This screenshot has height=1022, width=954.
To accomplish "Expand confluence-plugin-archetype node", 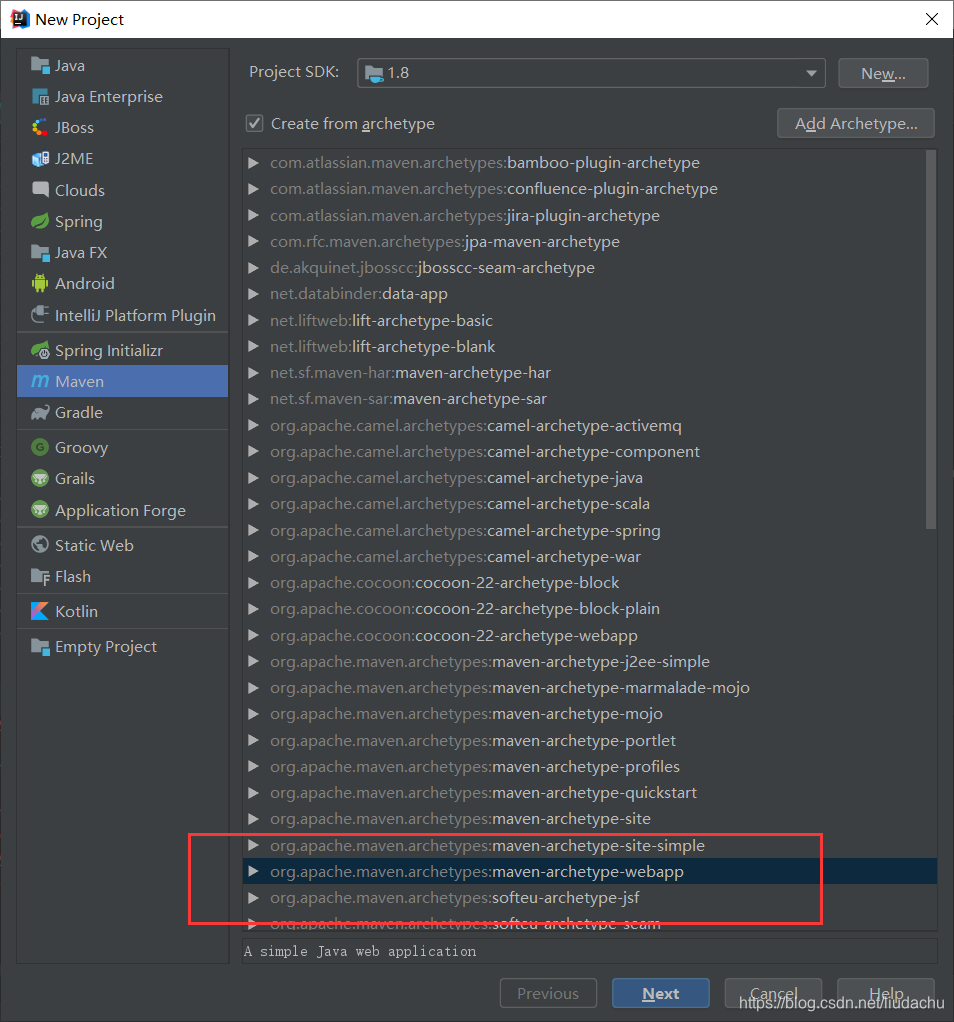I will click(253, 188).
